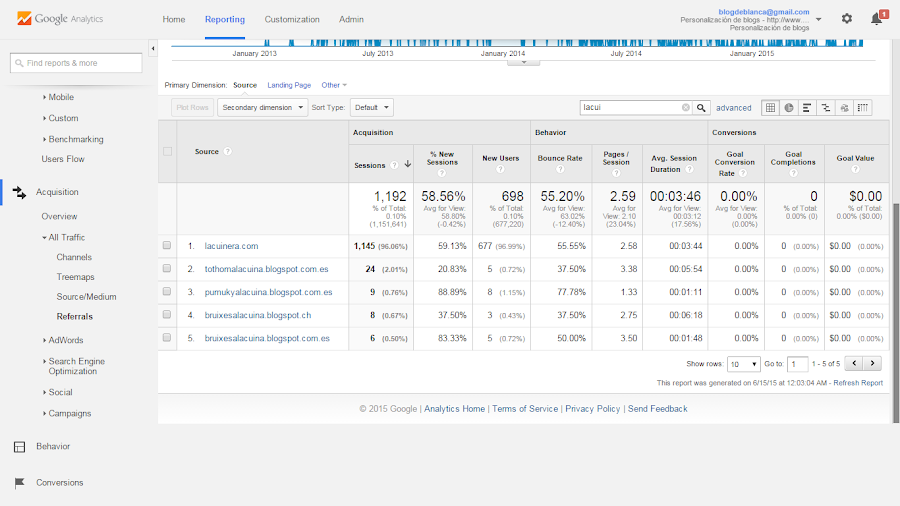Switch to Term cloud view icon
This screenshot has width=900, height=506.
(x=844, y=107)
